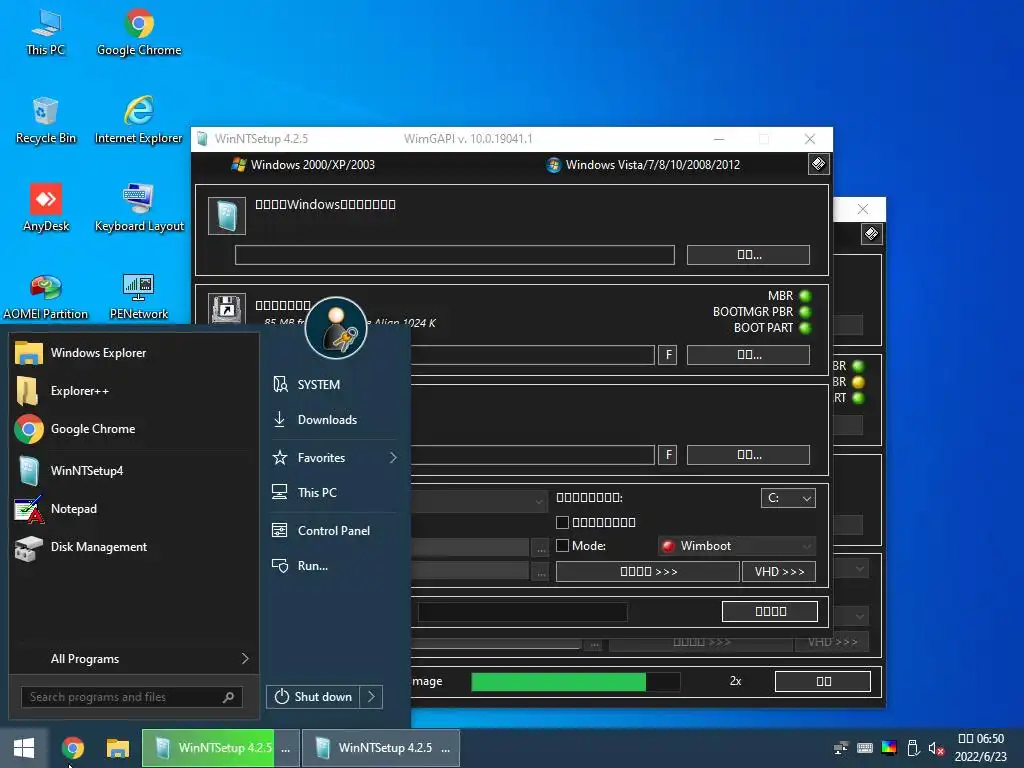This screenshot has height=768, width=1024.
Task: Click the BOOT PART green status indicator
Action: click(x=805, y=328)
